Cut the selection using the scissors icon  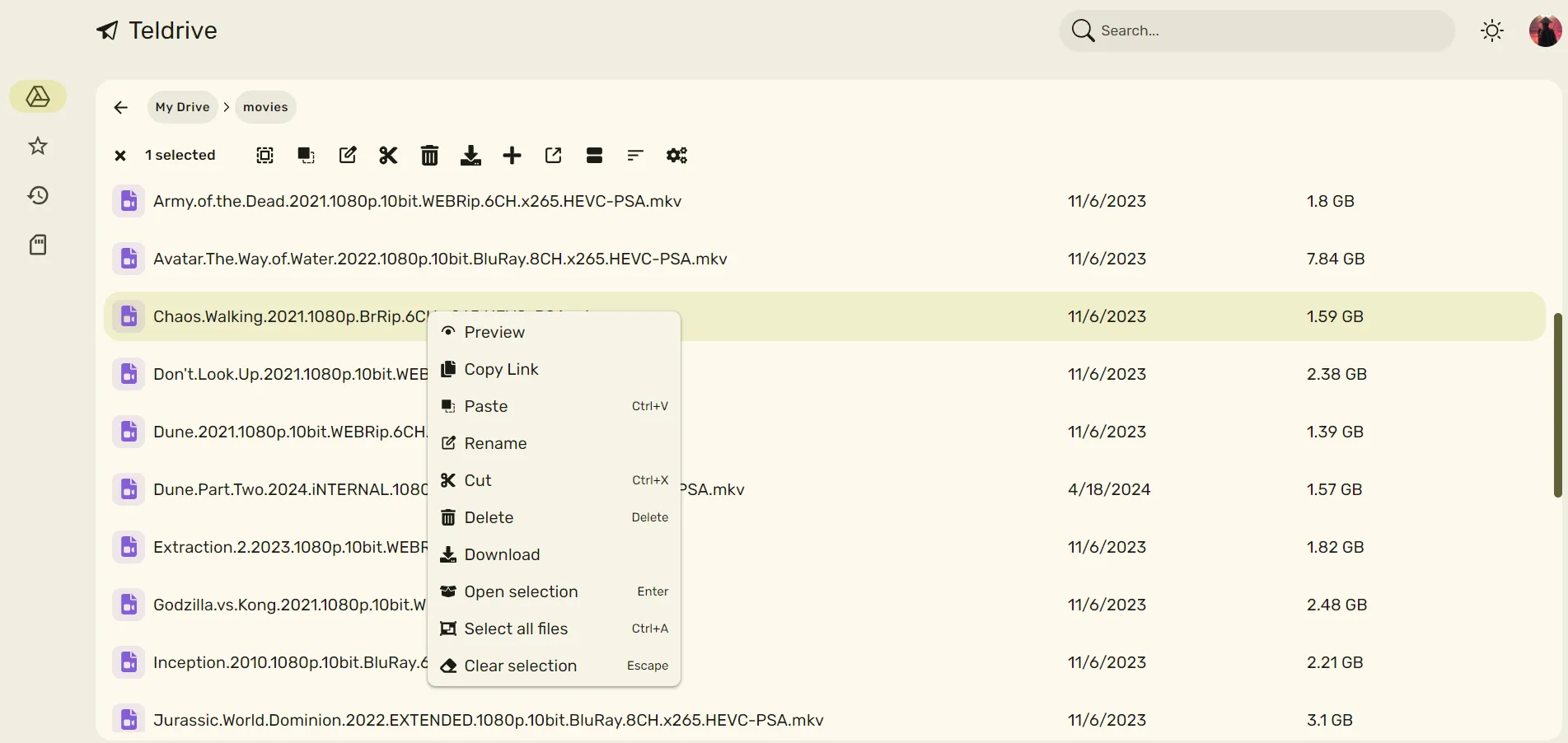(388, 156)
